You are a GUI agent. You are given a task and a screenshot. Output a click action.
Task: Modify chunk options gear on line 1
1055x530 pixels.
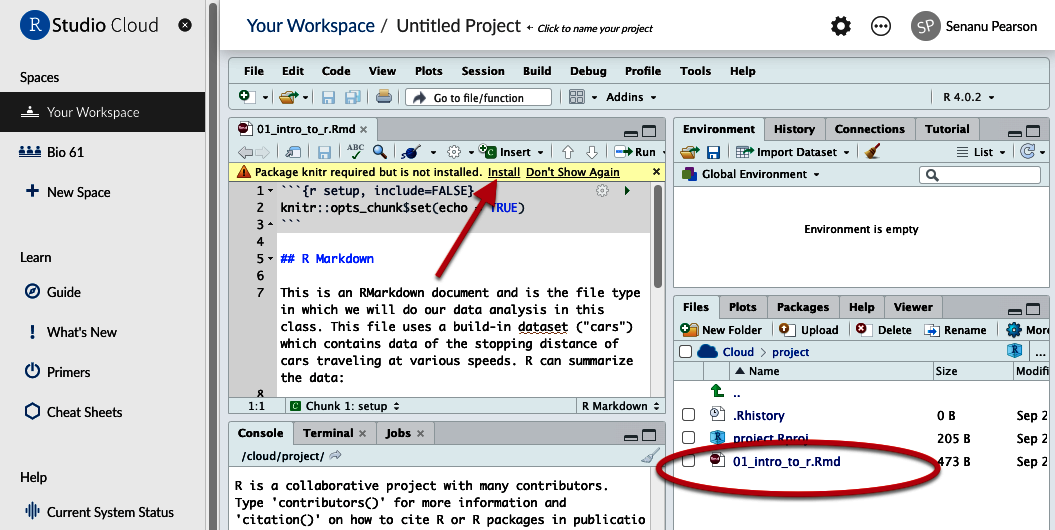click(x=602, y=191)
